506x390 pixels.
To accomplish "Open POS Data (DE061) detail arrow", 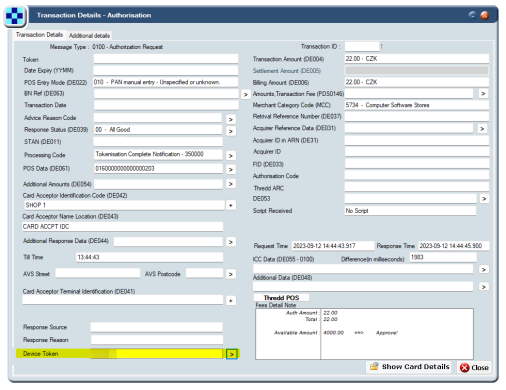I will (x=230, y=170).
